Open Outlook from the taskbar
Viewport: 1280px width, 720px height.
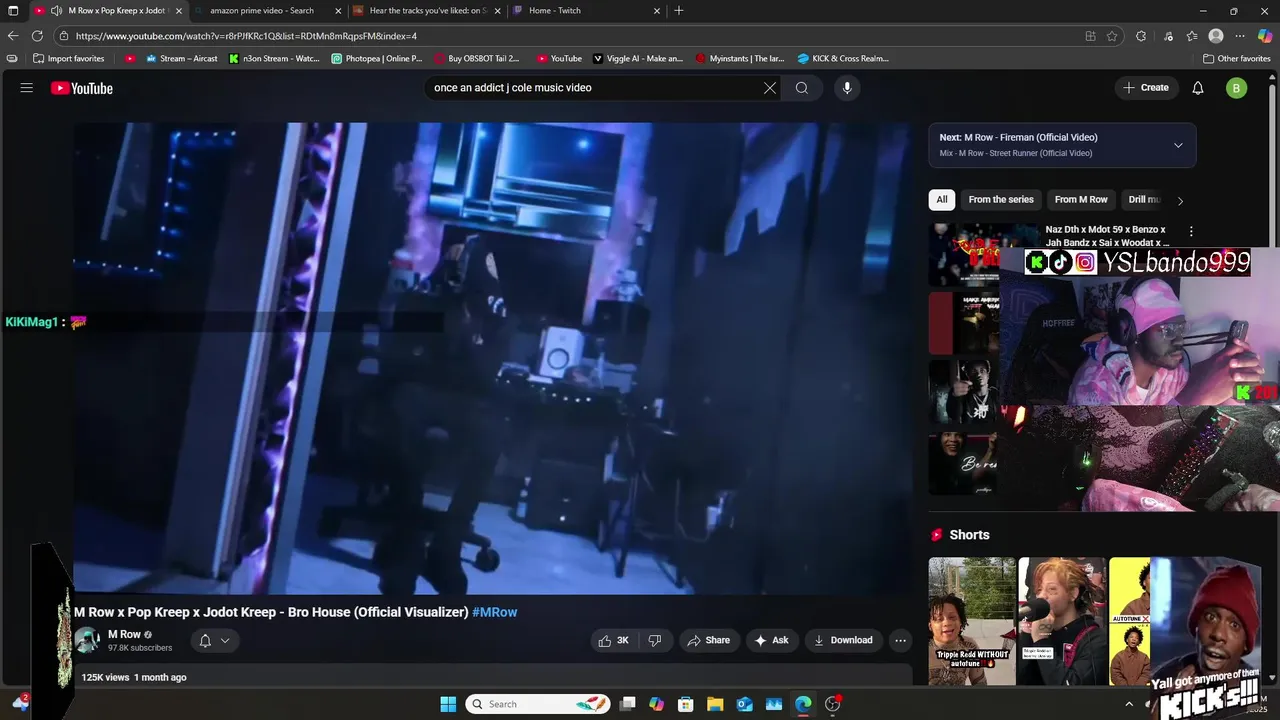[744, 704]
